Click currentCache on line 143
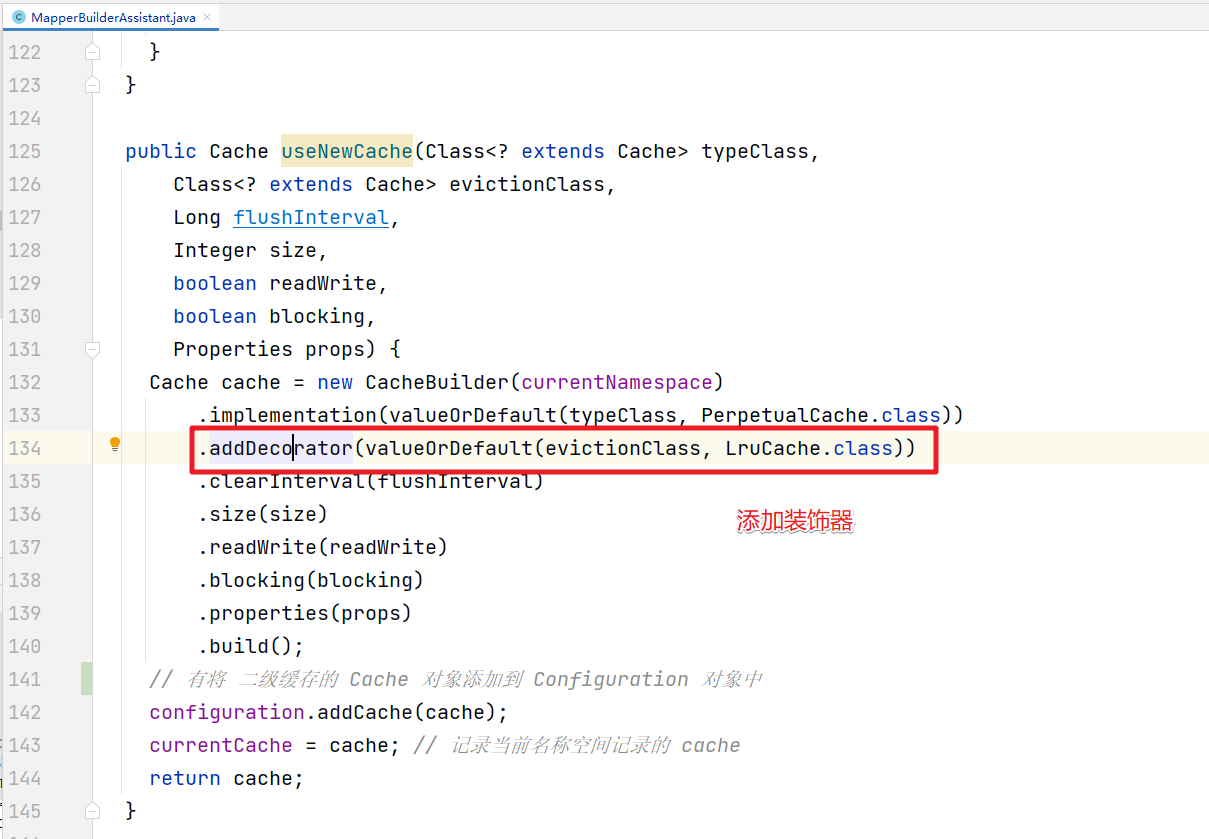This screenshot has height=839, width=1209. 221,745
